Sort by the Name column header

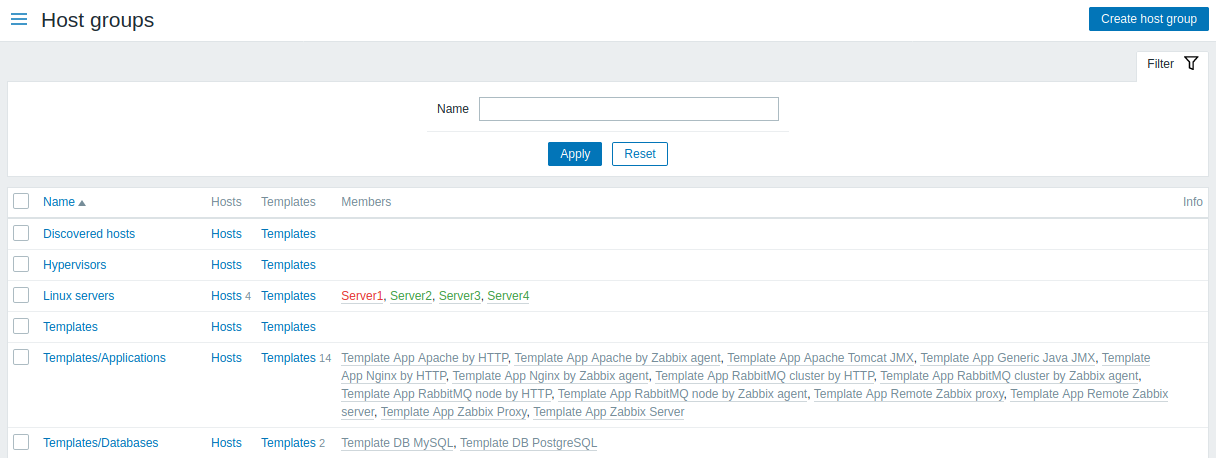tap(59, 202)
